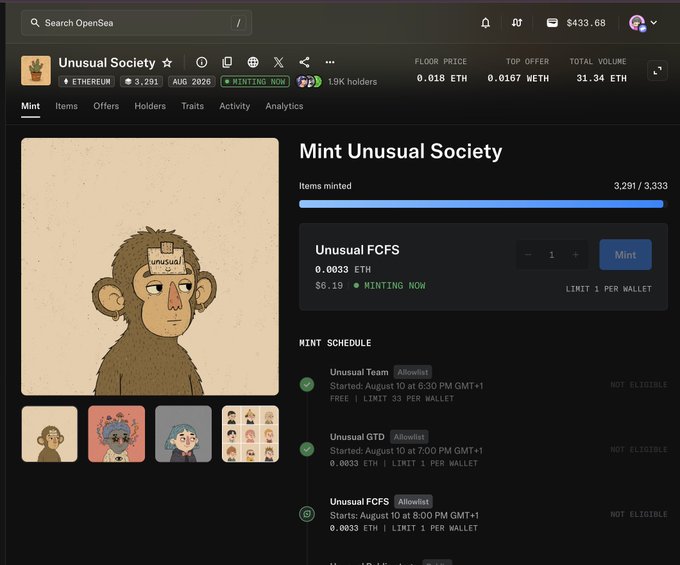
Task: Click the large monkey preview image
Action: tap(150, 267)
